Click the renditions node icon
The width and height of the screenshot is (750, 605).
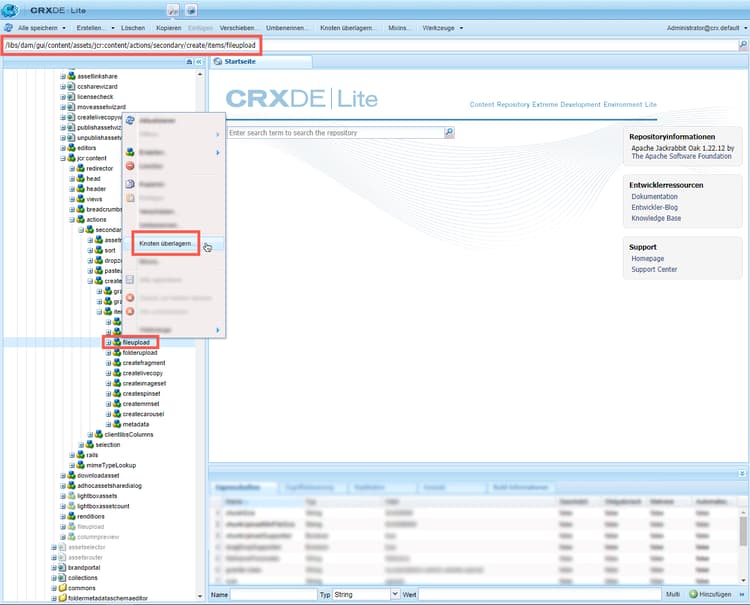tap(71, 517)
